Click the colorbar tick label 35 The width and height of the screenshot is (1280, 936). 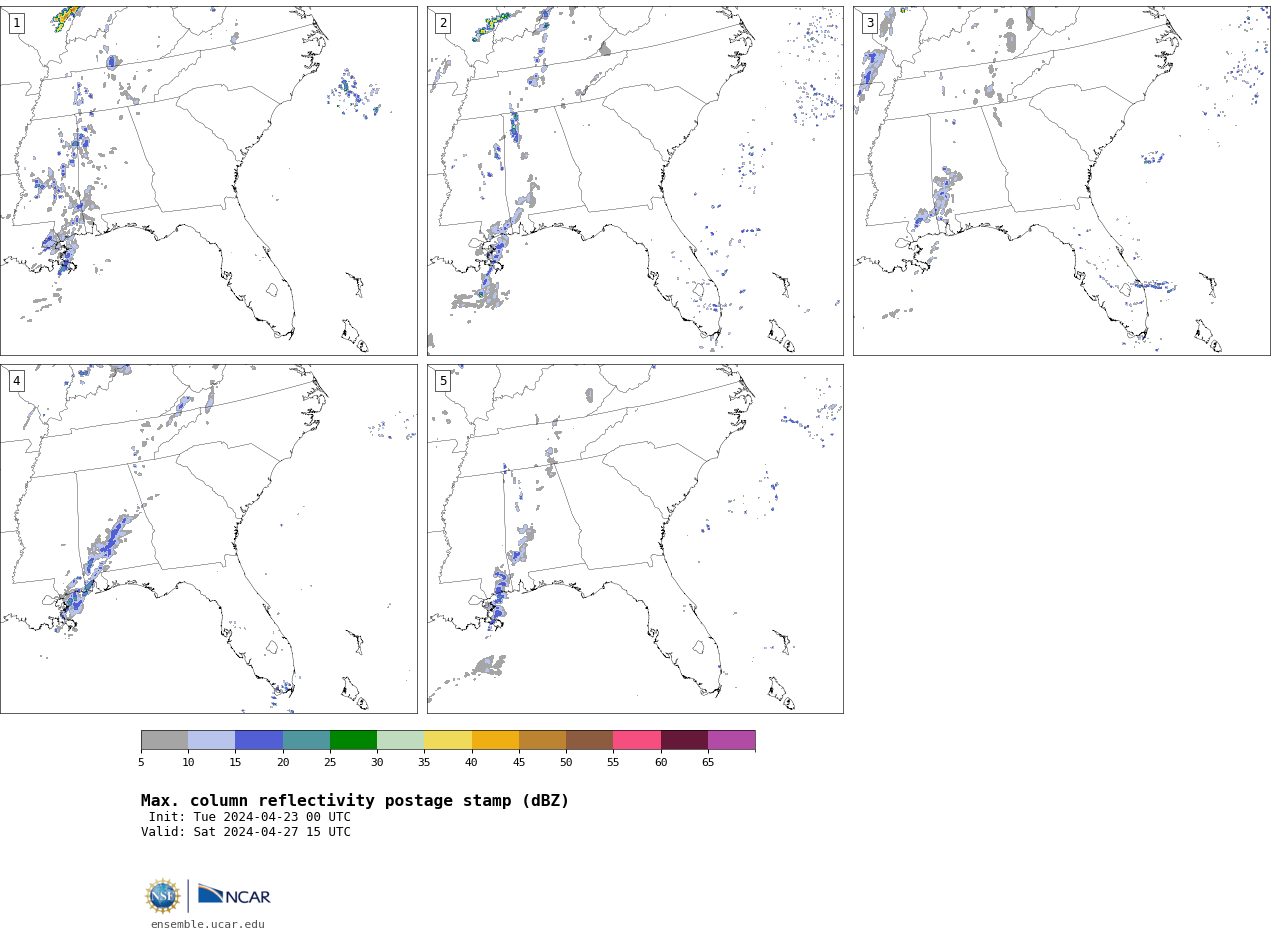tap(424, 763)
